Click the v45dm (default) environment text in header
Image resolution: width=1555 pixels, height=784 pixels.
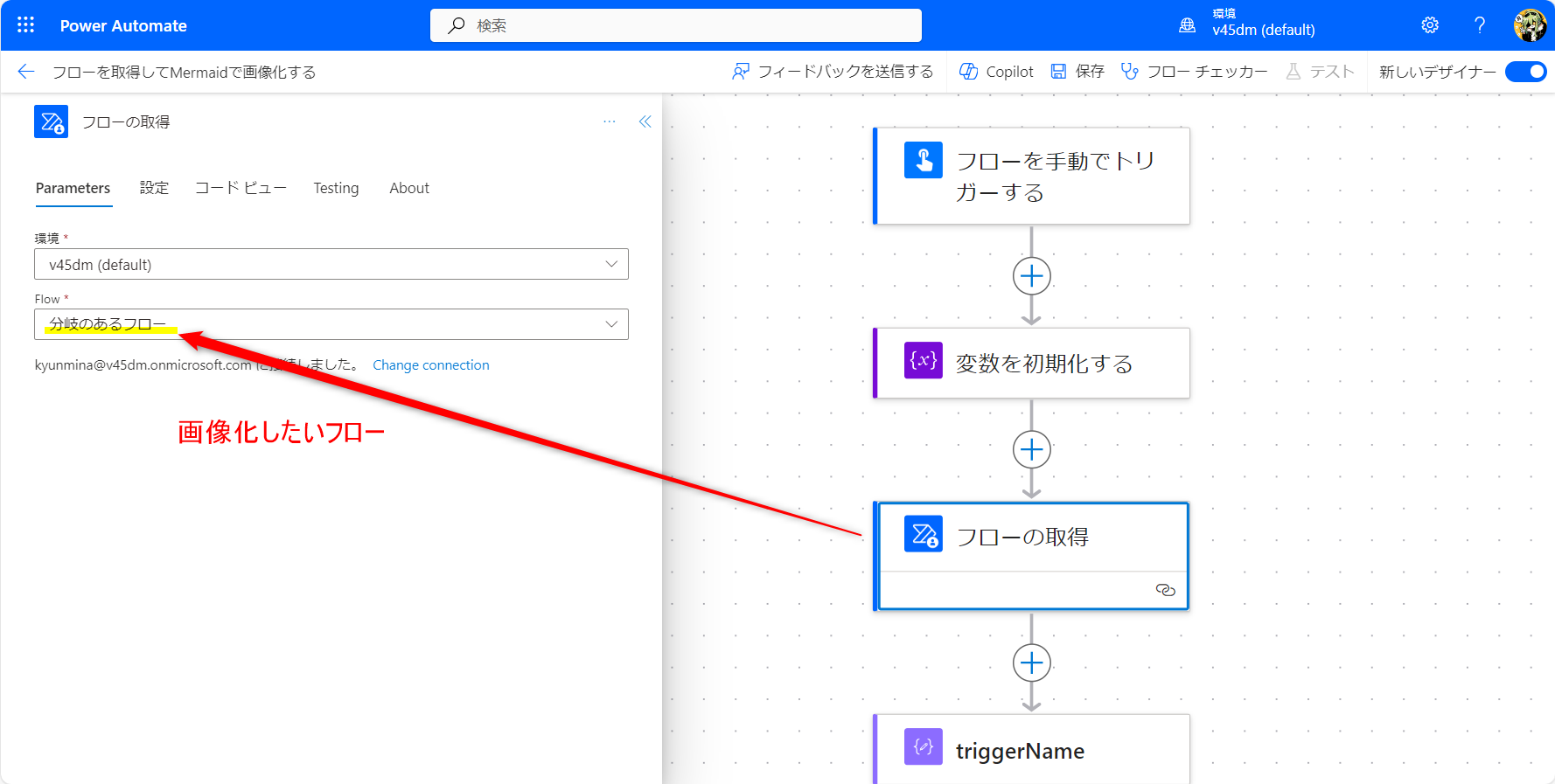point(1264,30)
